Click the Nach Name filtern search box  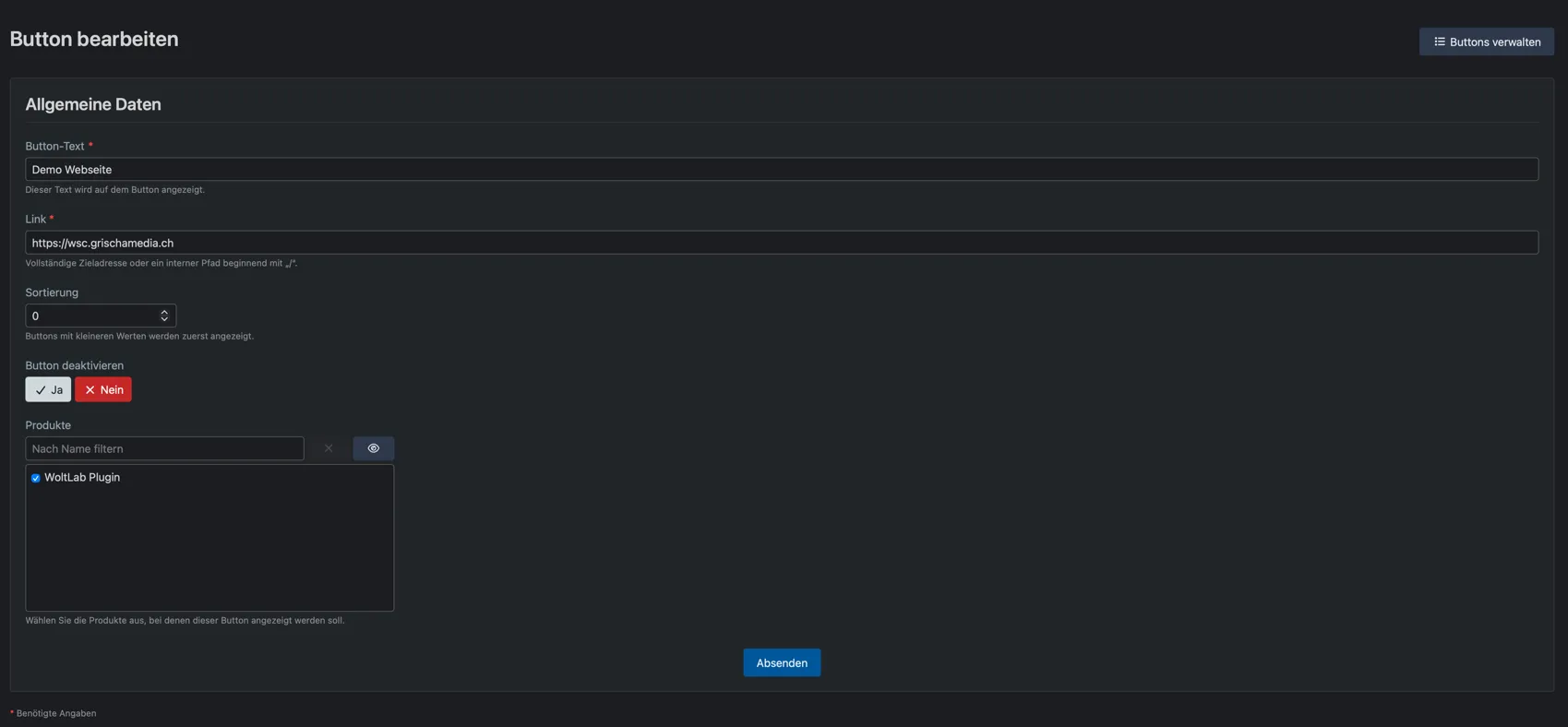click(164, 448)
